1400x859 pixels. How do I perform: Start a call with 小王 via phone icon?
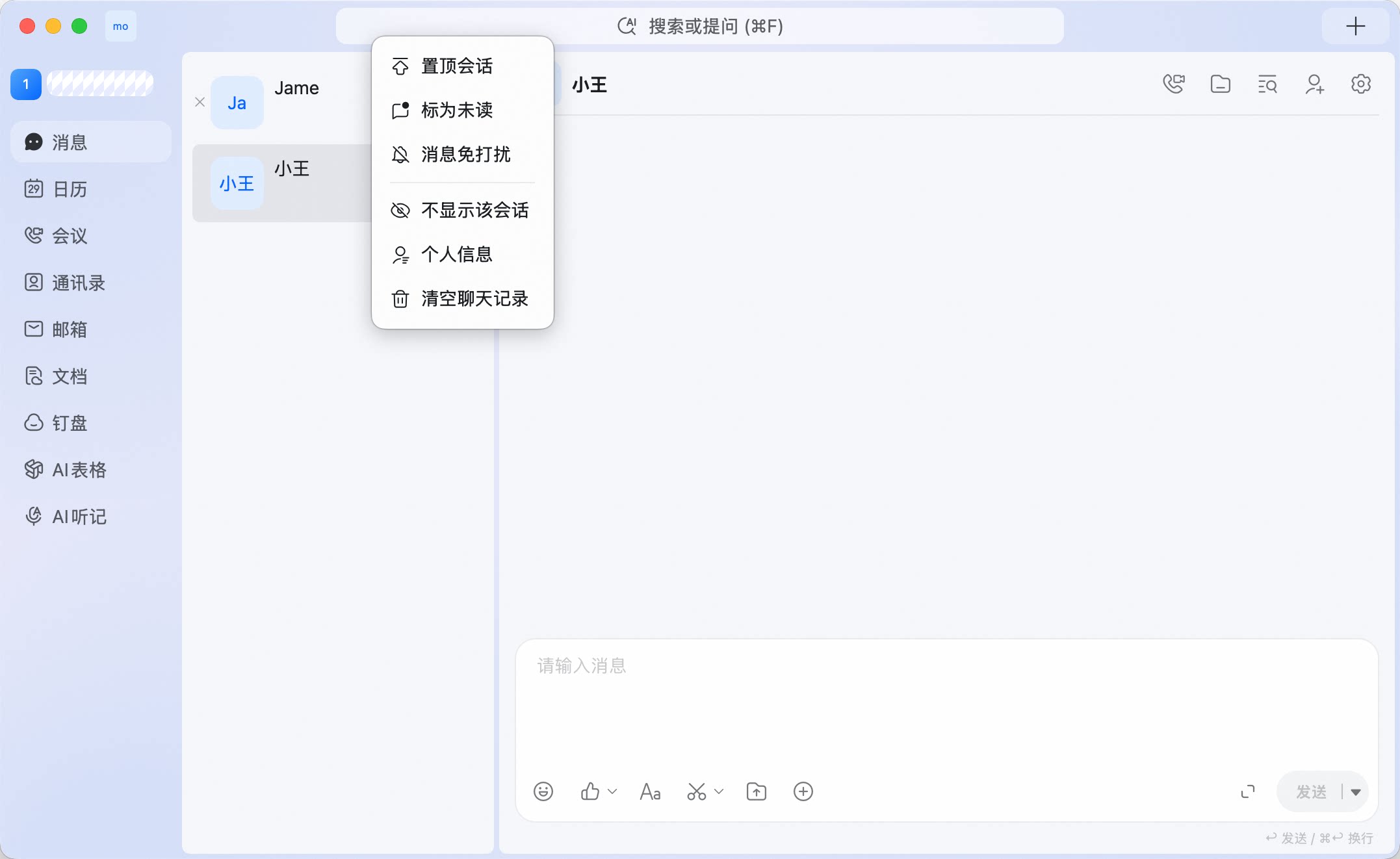click(1174, 84)
